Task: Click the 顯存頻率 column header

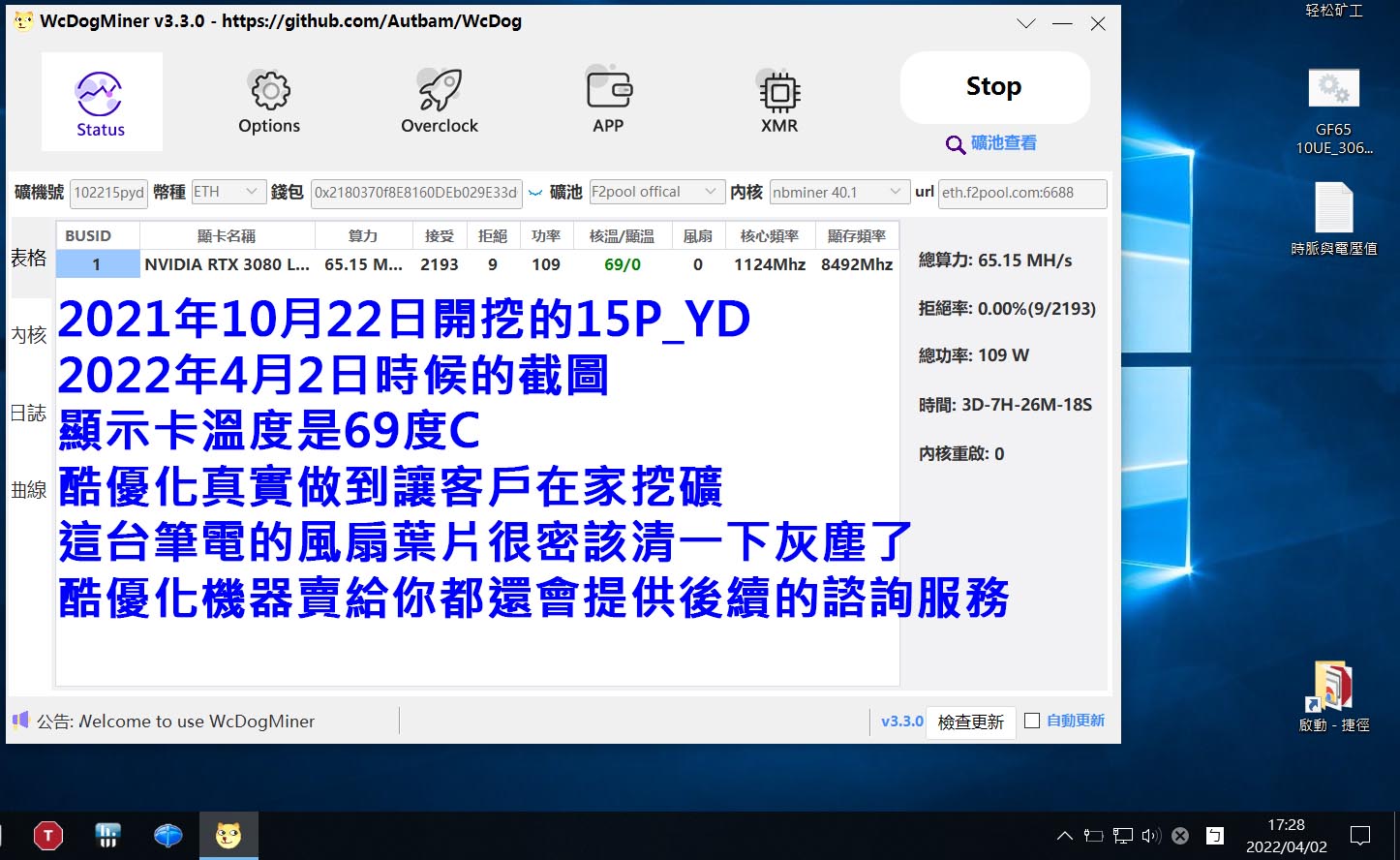Action: click(x=857, y=236)
